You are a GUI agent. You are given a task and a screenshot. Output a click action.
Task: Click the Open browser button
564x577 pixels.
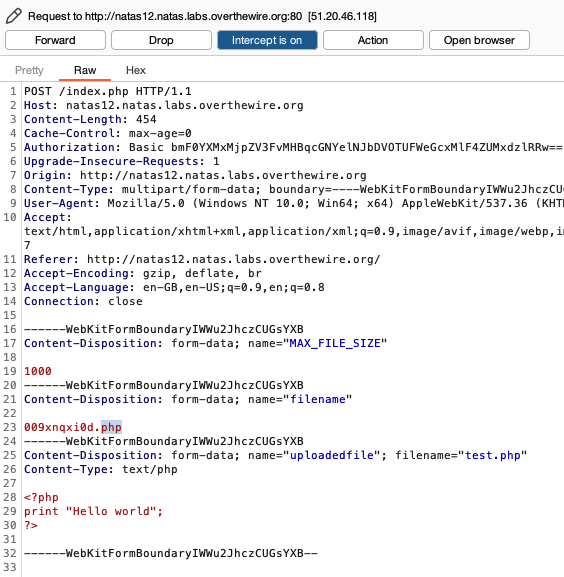tap(479, 40)
